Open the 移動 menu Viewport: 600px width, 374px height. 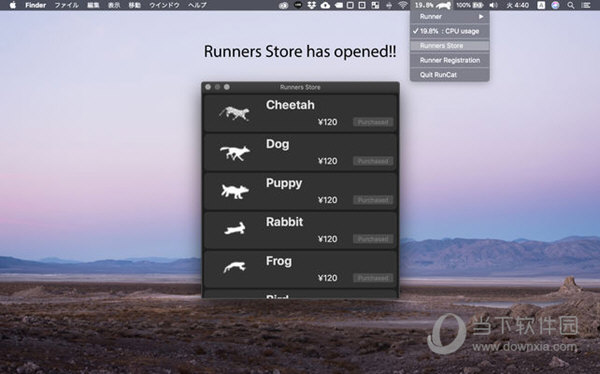[x=134, y=5]
